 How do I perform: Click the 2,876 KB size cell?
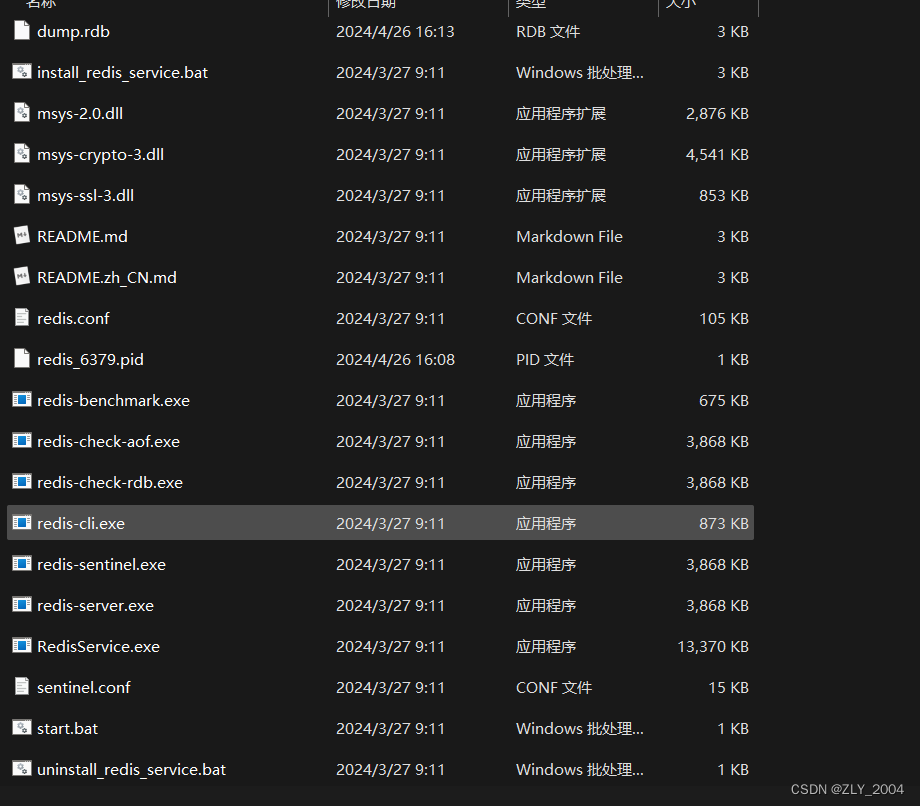pyautogui.click(x=717, y=114)
